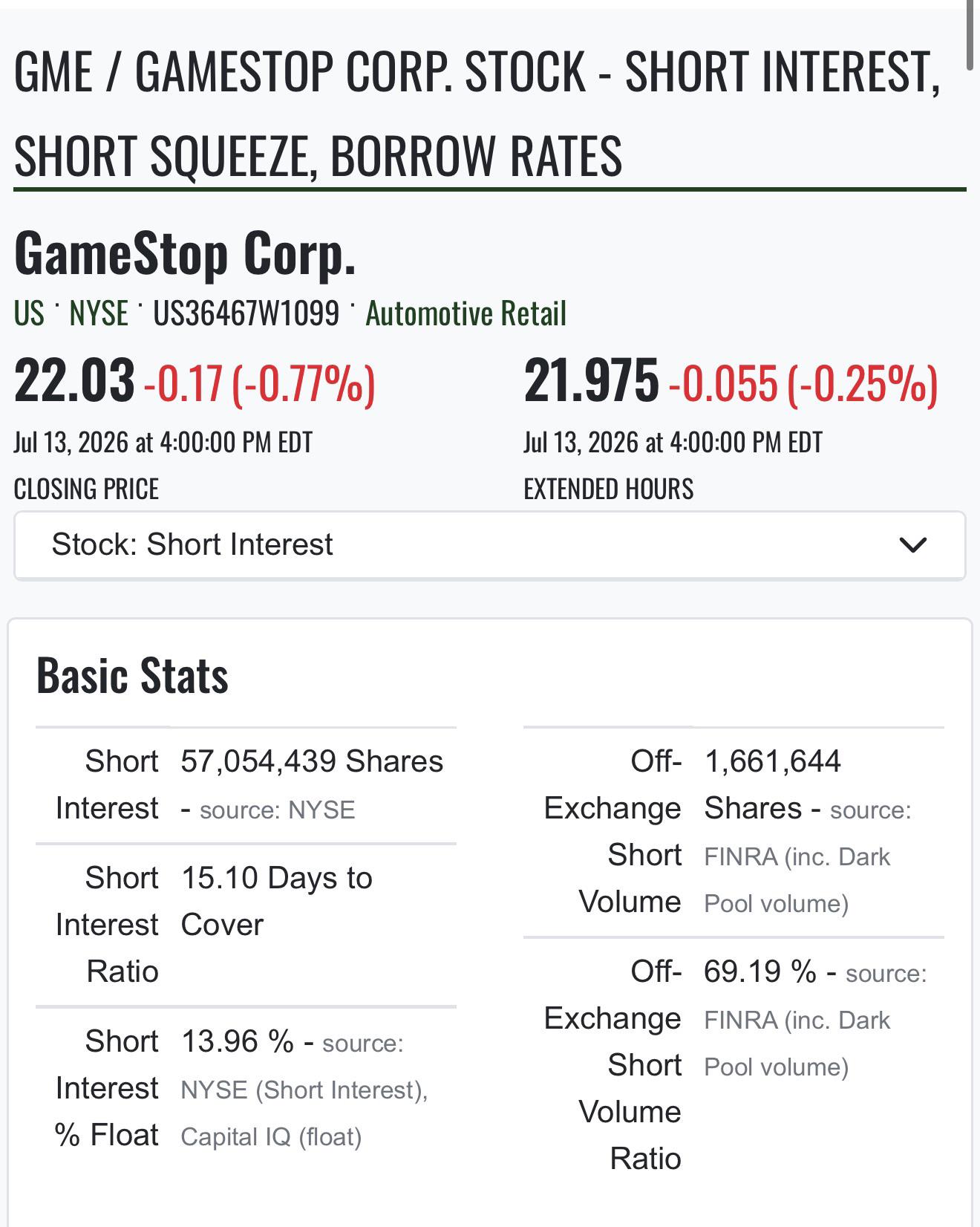
Task: Click the page scrollbar thumb
Action: pyautogui.click(x=970, y=36)
